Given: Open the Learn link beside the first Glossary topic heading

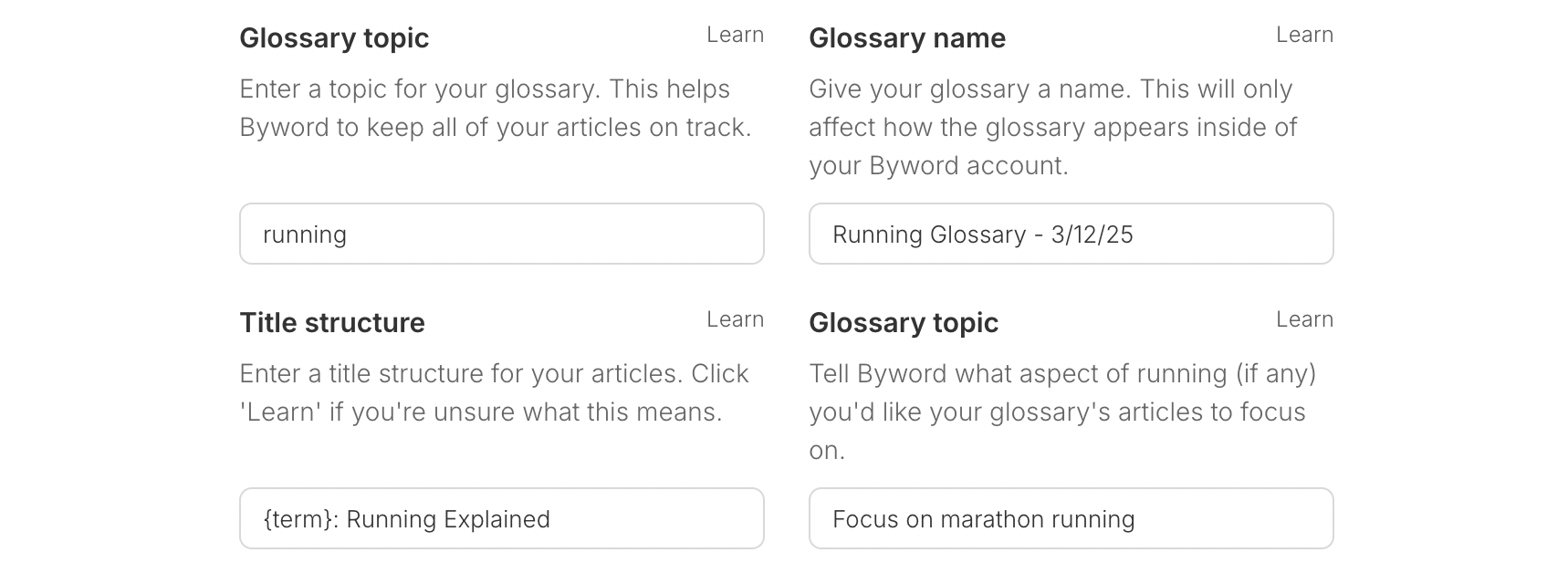Looking at the screenshot, I should click(x=735, y=35).
